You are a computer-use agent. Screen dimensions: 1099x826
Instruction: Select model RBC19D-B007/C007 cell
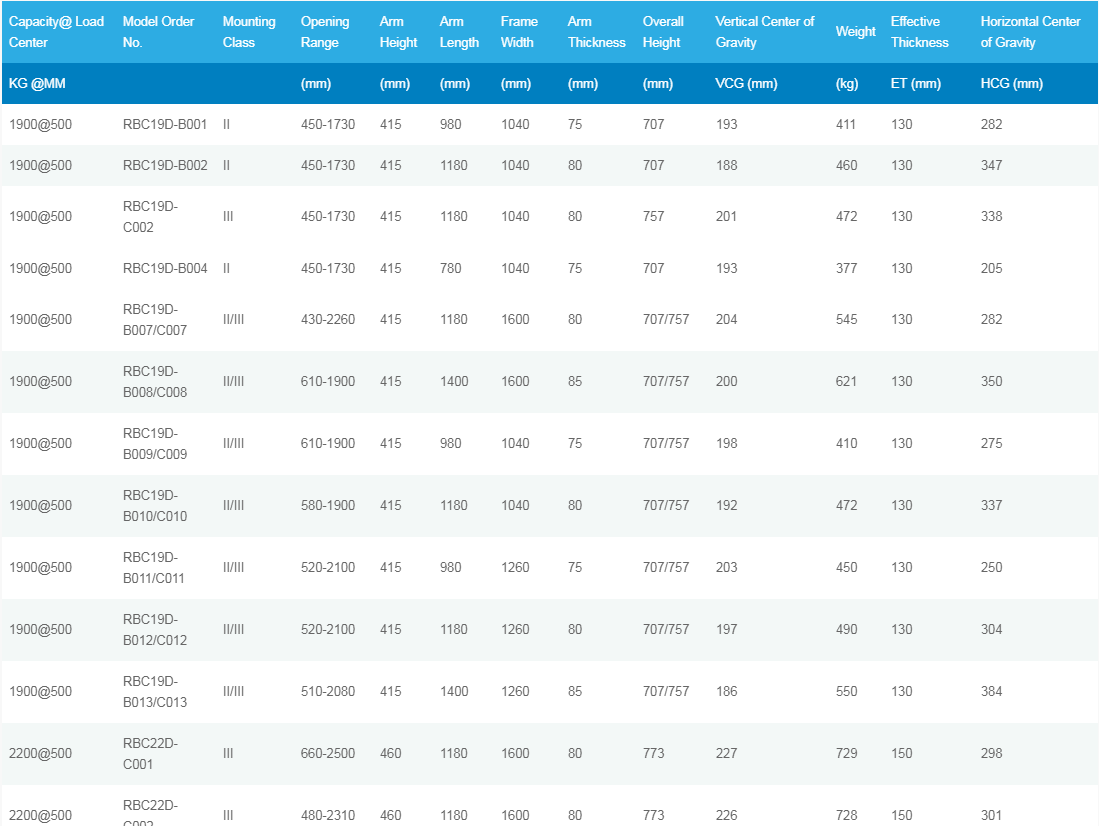click(x=155, y=320)
